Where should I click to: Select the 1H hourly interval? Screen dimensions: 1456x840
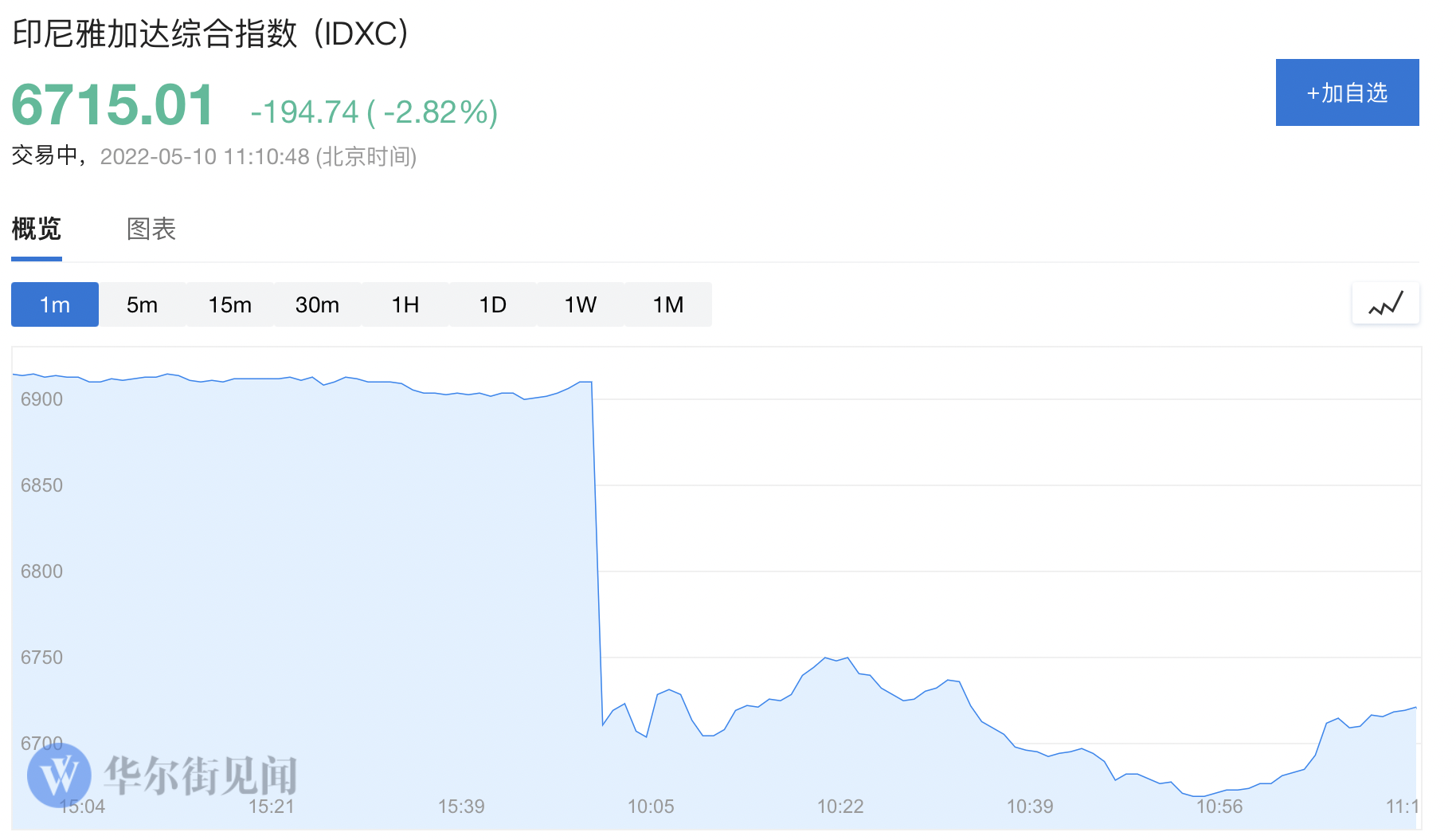[405, 304]
